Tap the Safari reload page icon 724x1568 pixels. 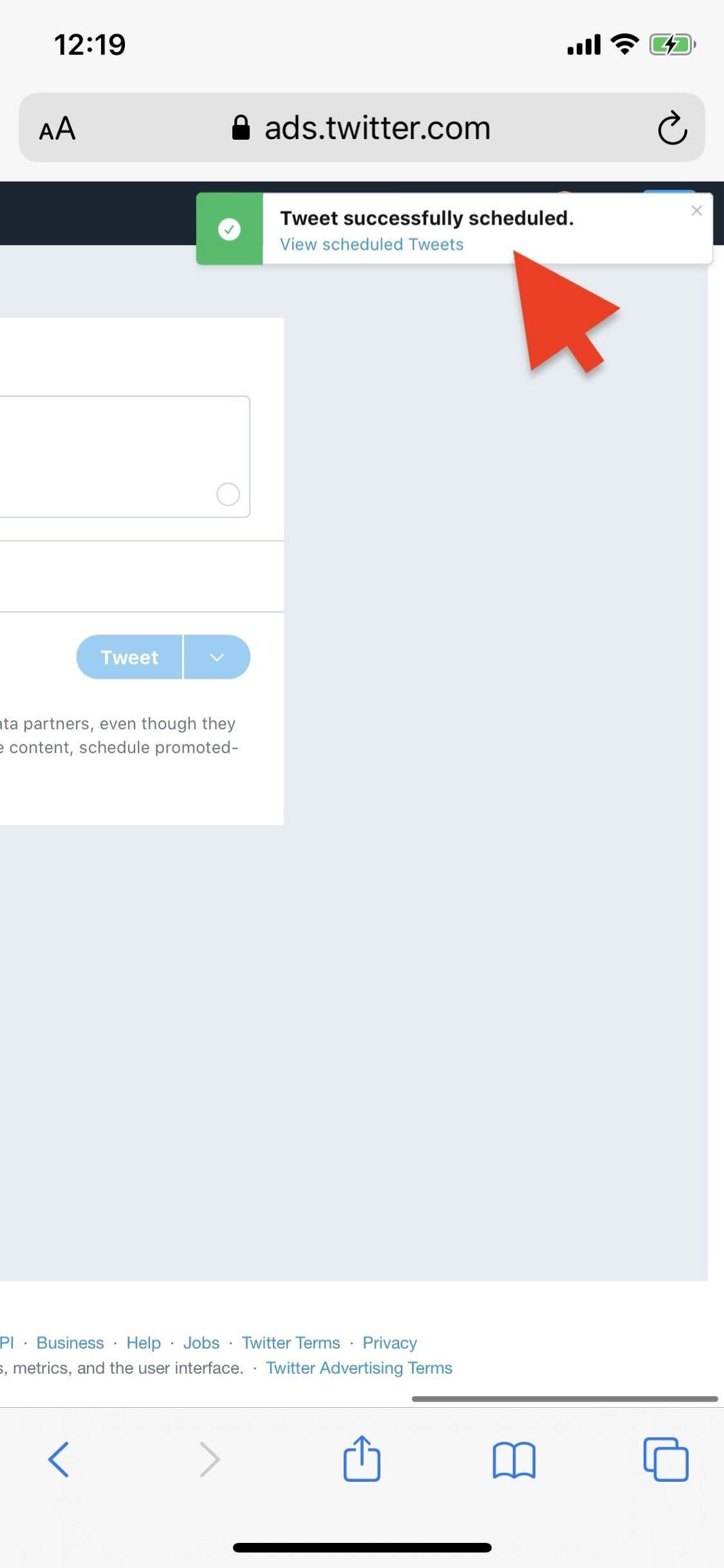pyautogui.click(x=672, y=128)
